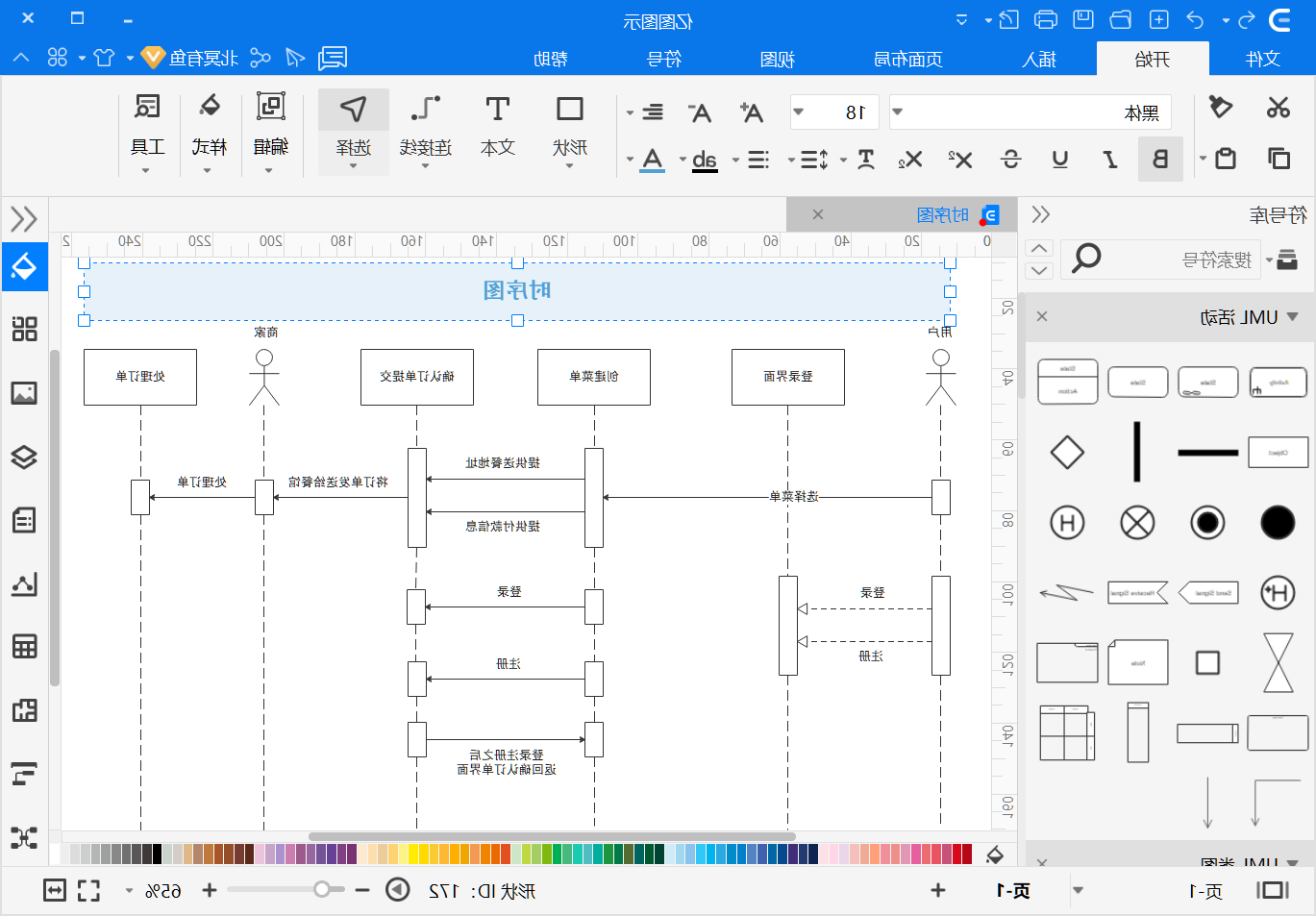Click the format painter brush icon
Viewport: 1316px width, 916px height.
1220,107
